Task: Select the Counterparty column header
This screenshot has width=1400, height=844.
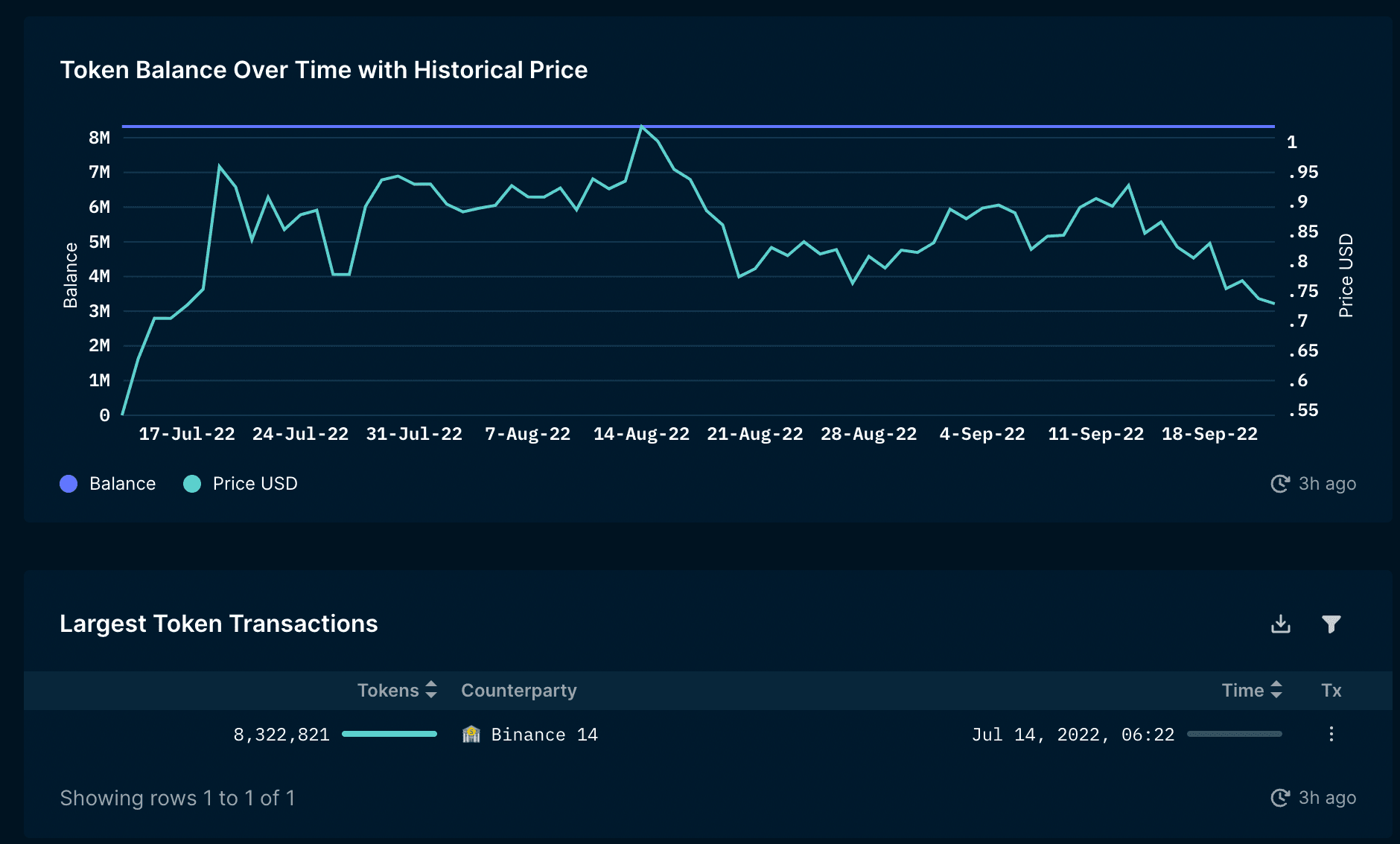Action: coord(519,691)
